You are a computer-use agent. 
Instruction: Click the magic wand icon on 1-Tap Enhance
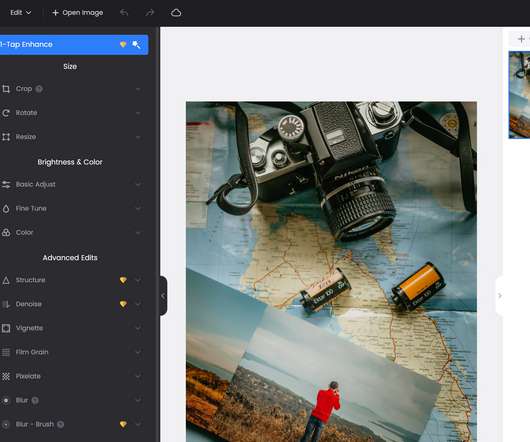pyautogui.click(x=137, y=44)
